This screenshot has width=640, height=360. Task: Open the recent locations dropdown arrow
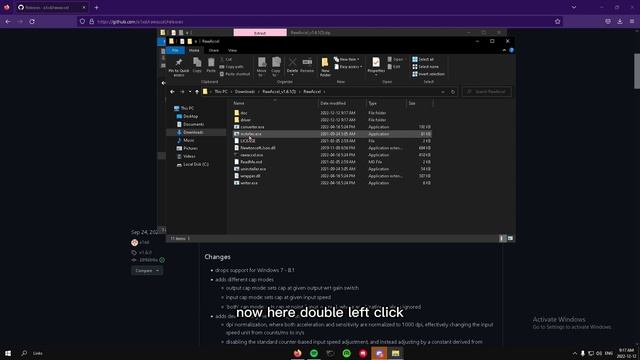pos(190,92)
